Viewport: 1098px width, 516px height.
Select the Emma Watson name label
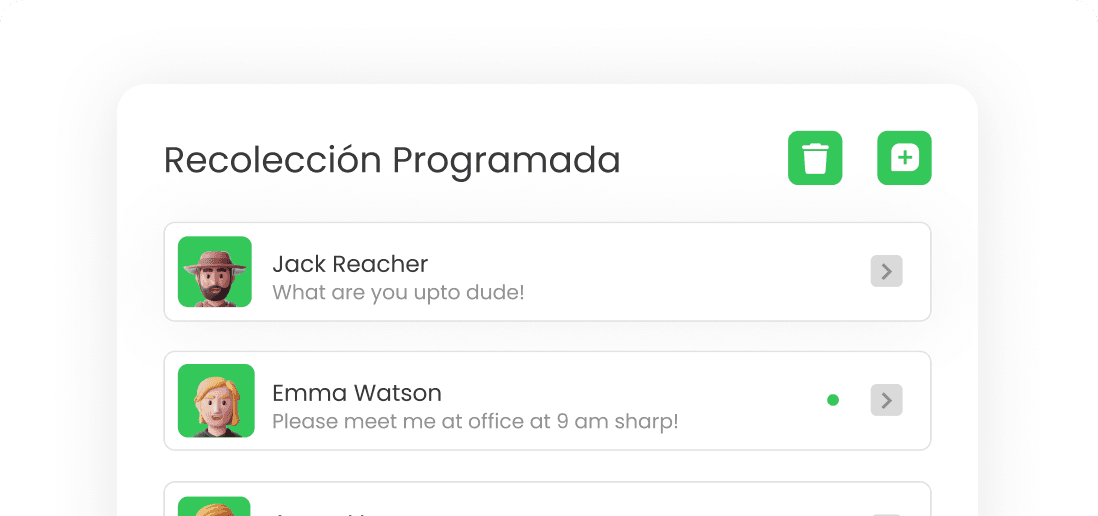click(357, 393)
